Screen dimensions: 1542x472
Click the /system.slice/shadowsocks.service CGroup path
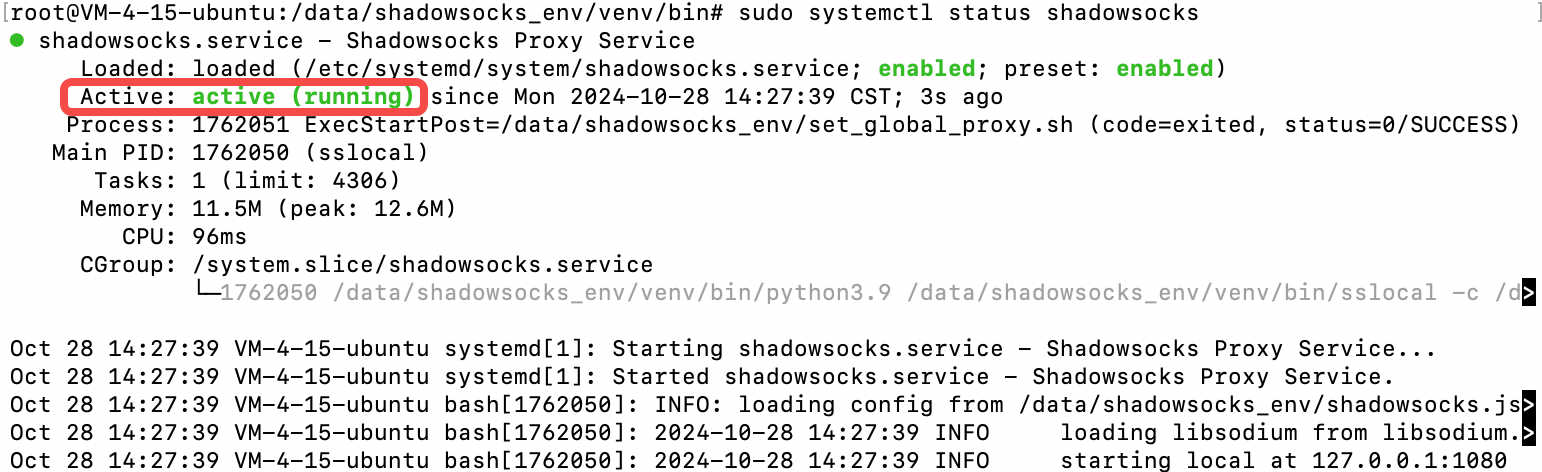(x=422, y=265)
